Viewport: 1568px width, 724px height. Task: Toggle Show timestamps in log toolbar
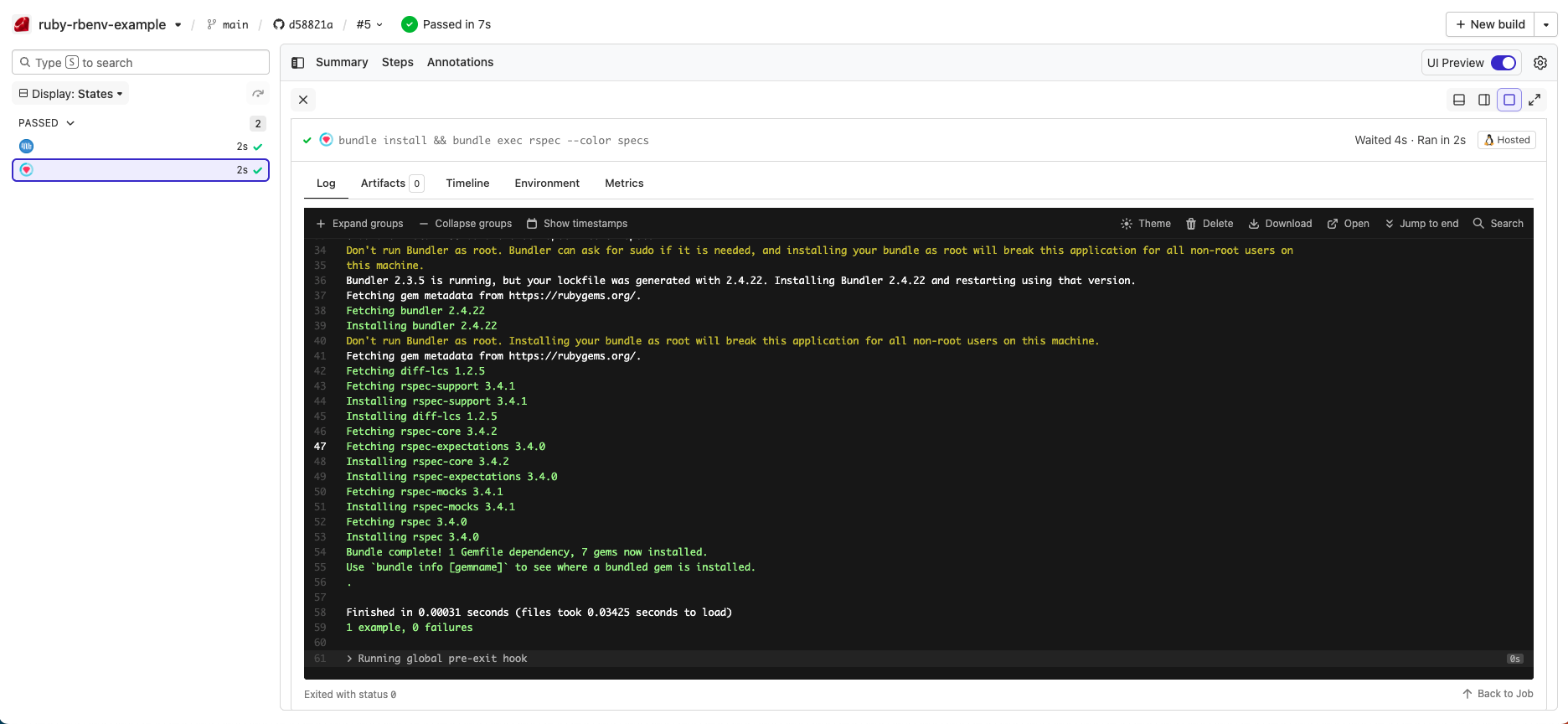[577, 224]
